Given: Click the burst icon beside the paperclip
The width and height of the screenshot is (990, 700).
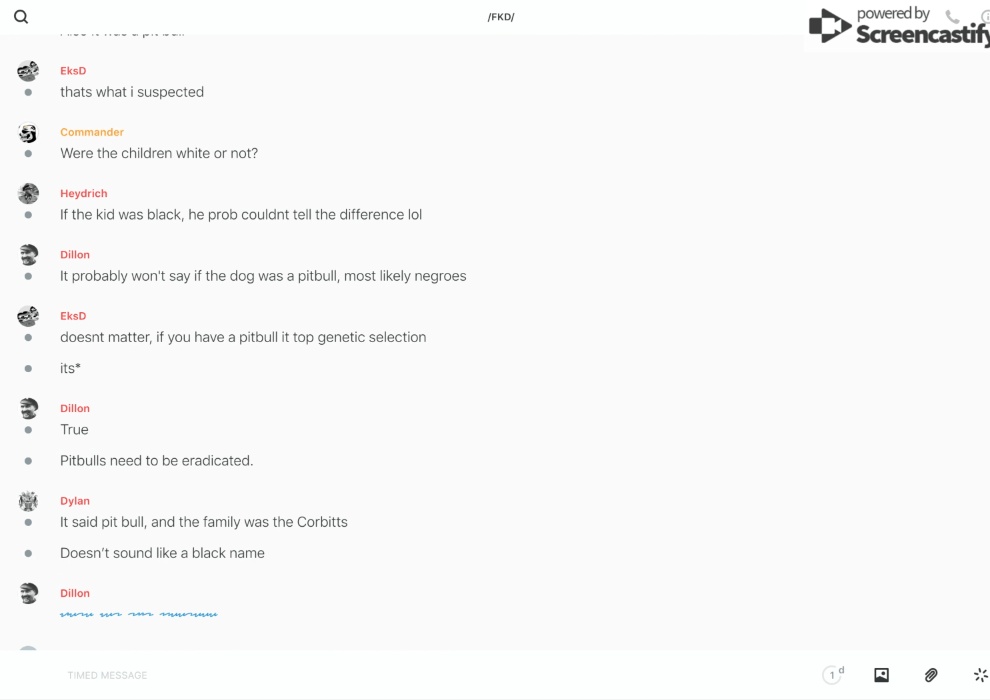Looking at the screenshot, I should tap(980, 675).
